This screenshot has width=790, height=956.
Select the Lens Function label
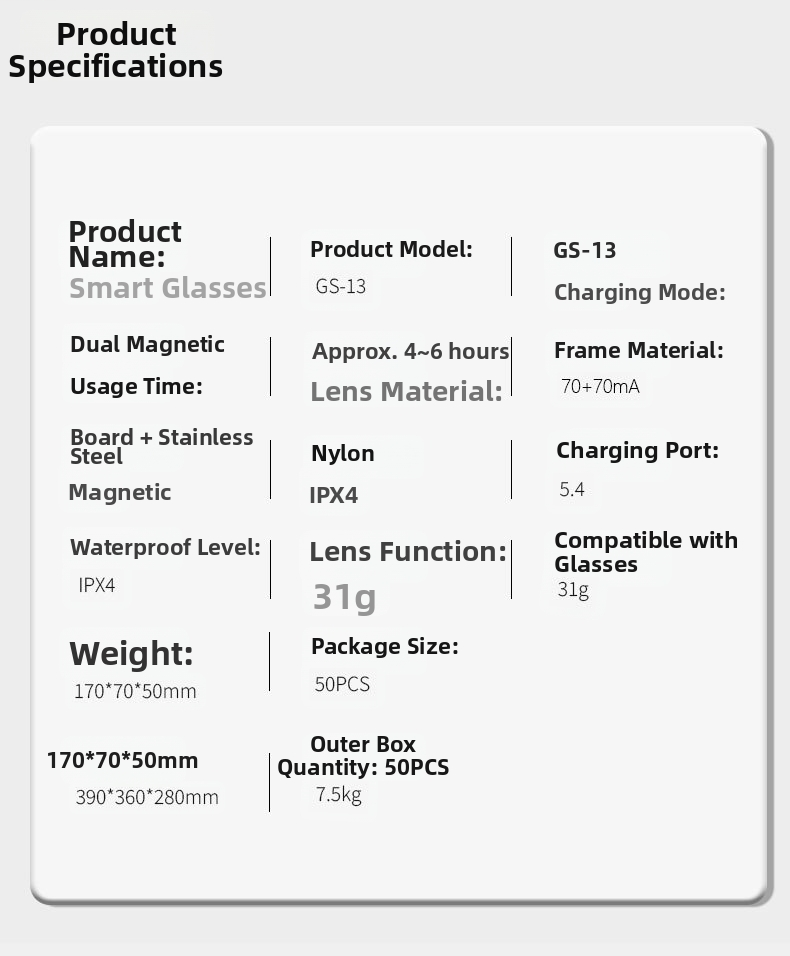pos(408,552)
